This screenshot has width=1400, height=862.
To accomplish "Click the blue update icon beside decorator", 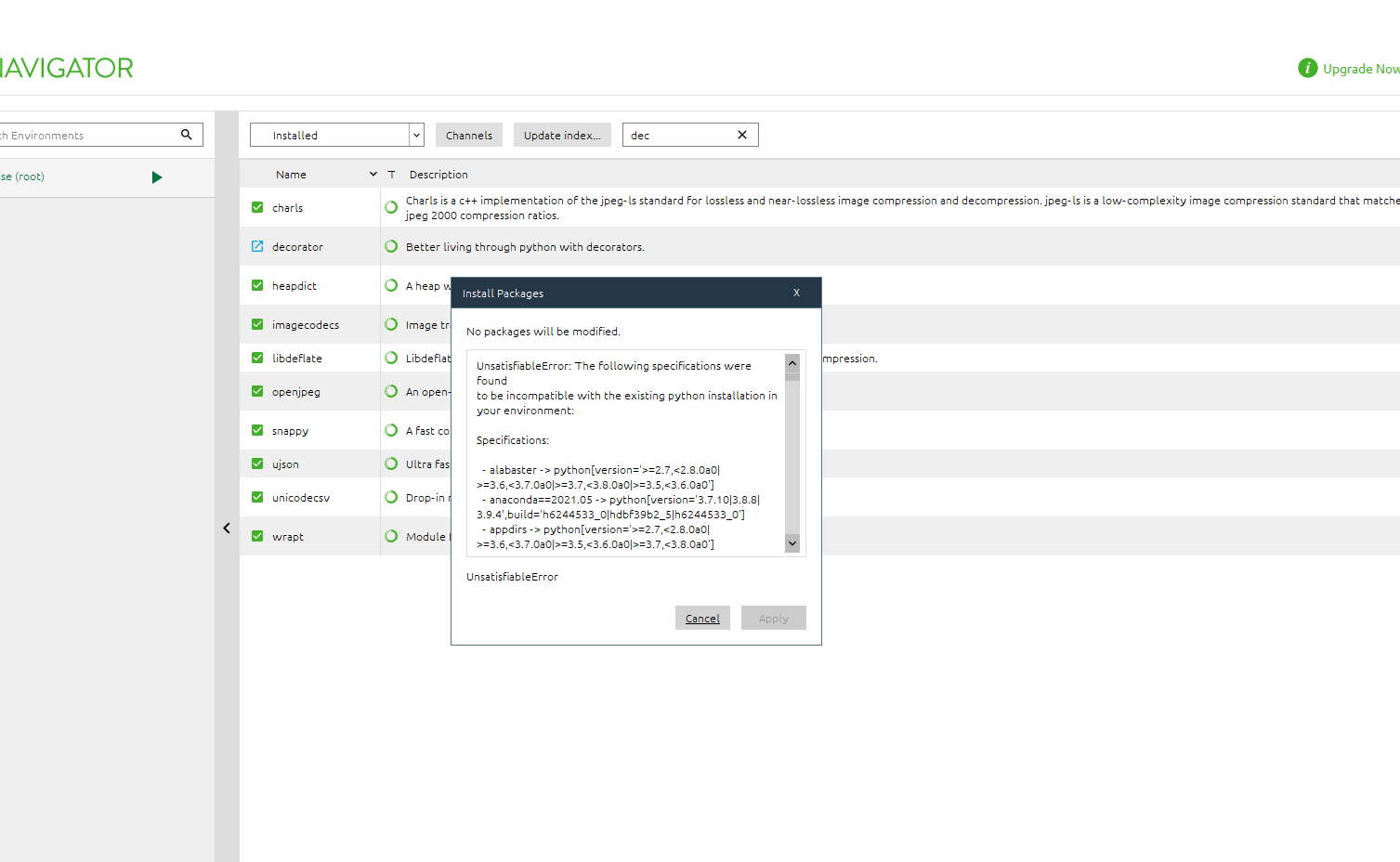I will point(256,245).
